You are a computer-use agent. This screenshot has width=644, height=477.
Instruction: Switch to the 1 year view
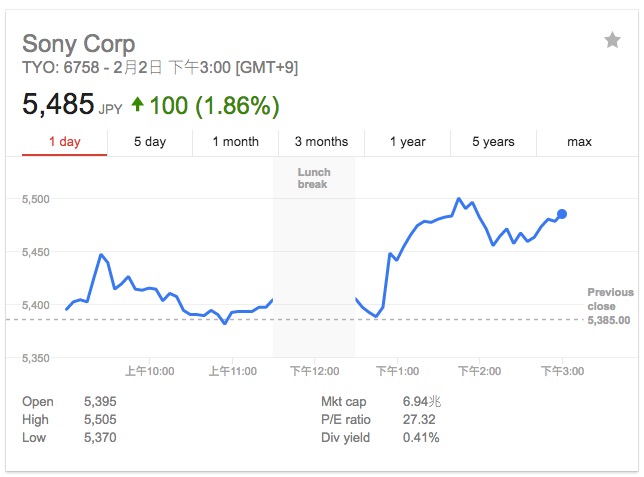point(407,142)
